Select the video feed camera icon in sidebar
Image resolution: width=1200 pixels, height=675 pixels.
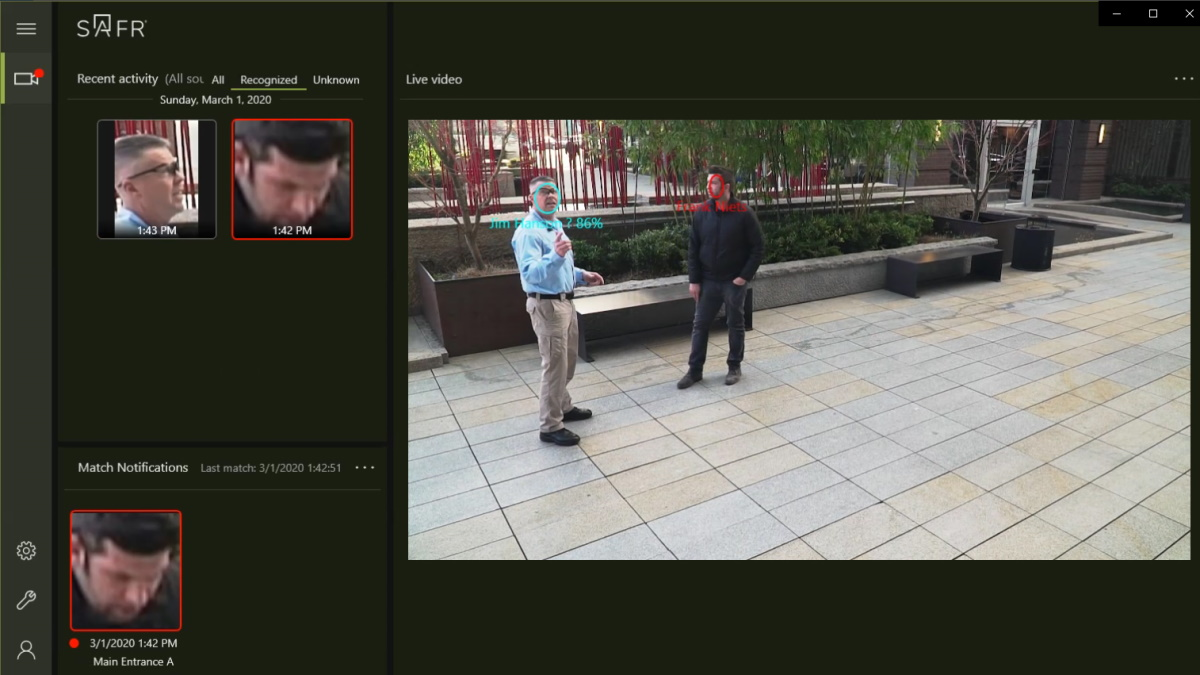26,78
